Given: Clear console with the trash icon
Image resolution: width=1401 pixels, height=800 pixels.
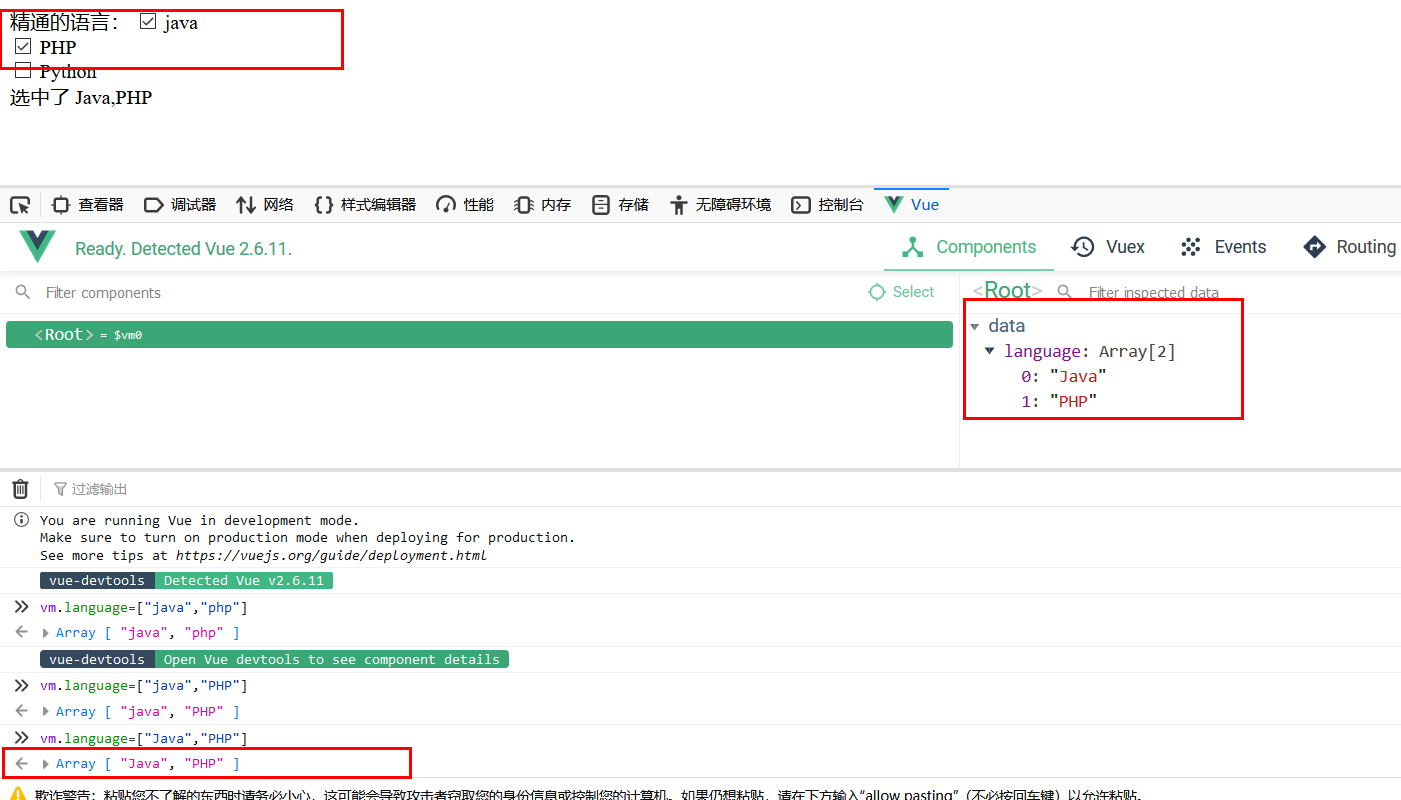Looking at the screenshot, I should pos(20,489).
